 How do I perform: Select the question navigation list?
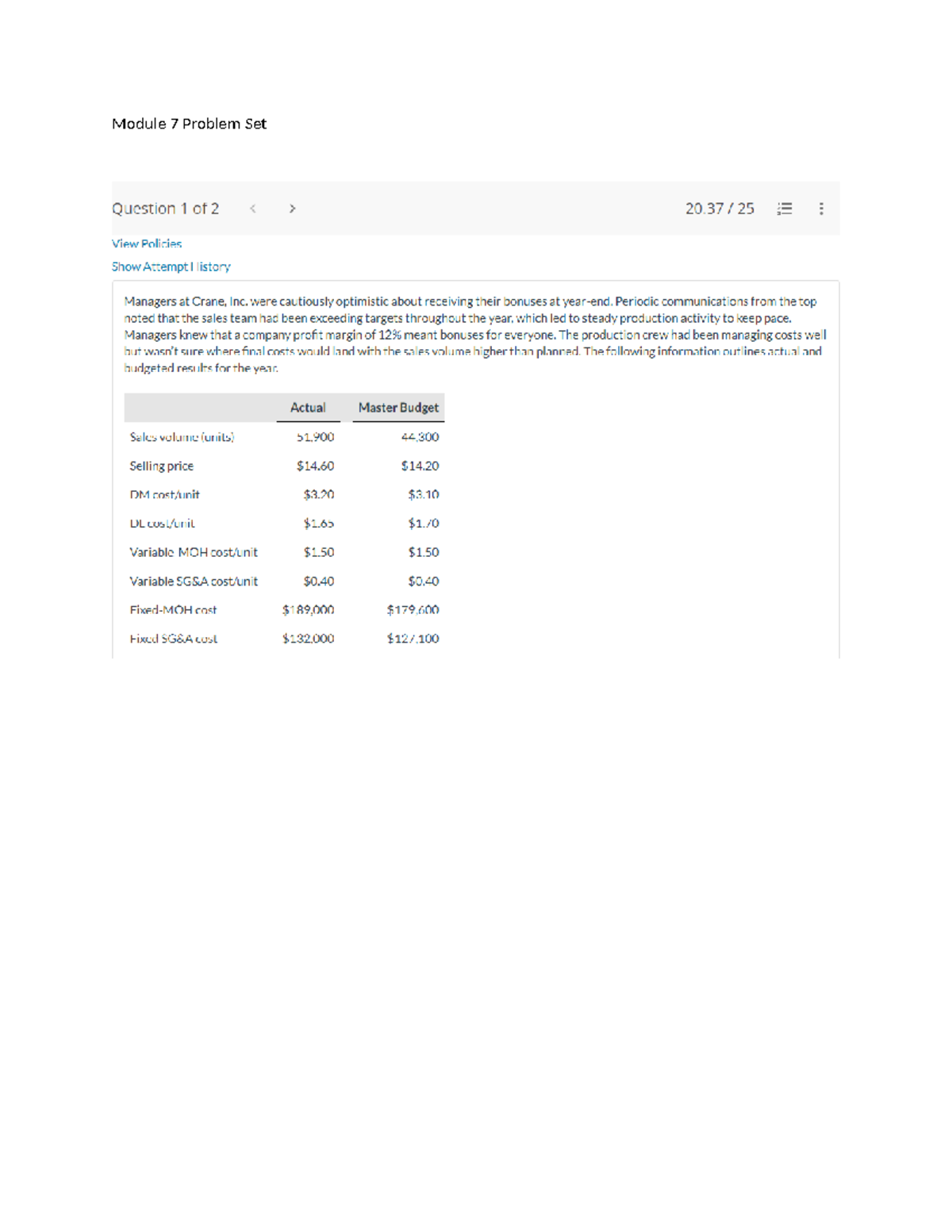coord(784,209)
